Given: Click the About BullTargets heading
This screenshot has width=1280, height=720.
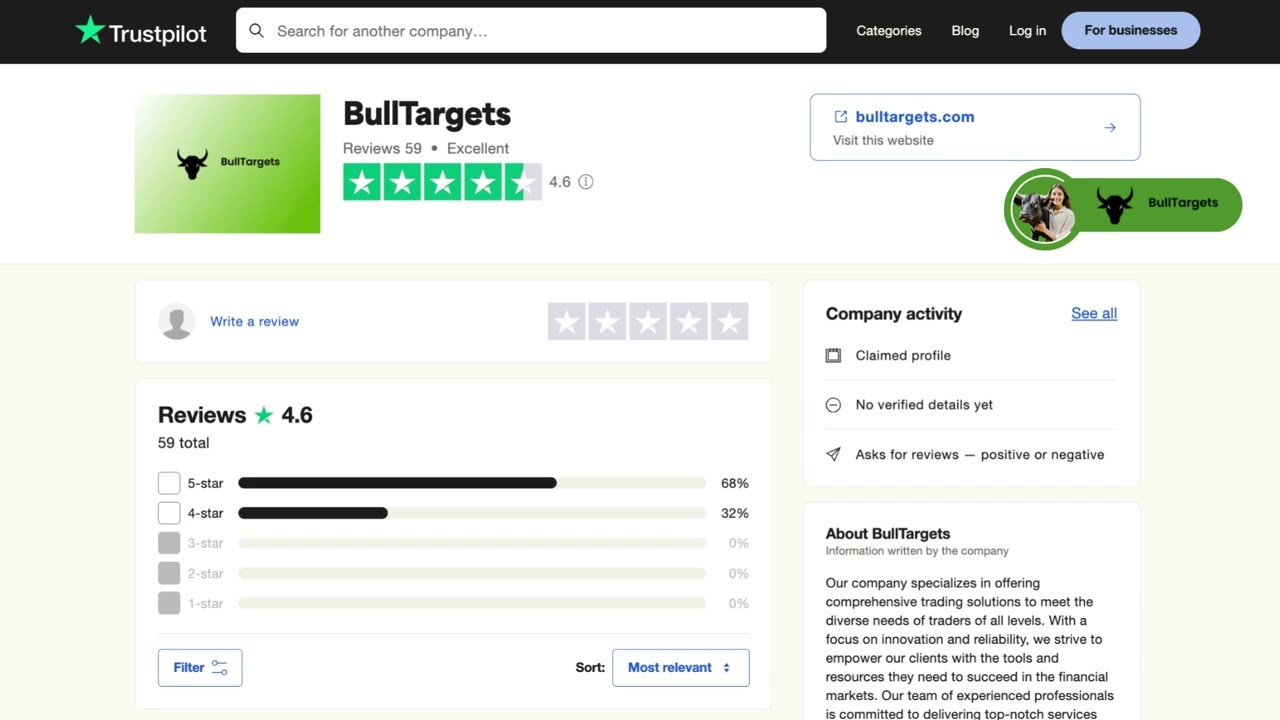Looking at the screenshot, I should pos(888,534).
